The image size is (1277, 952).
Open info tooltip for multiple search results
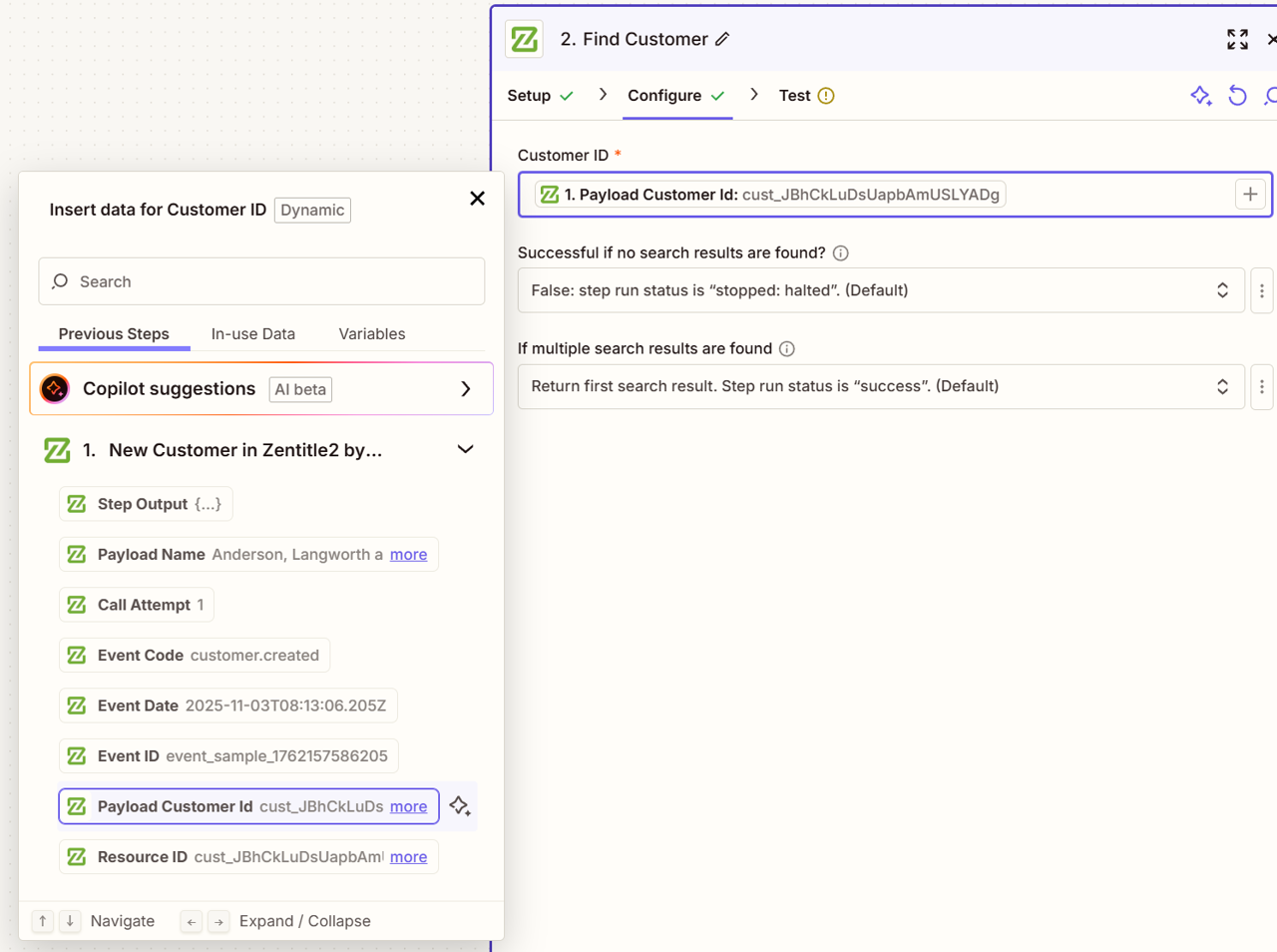787,349
